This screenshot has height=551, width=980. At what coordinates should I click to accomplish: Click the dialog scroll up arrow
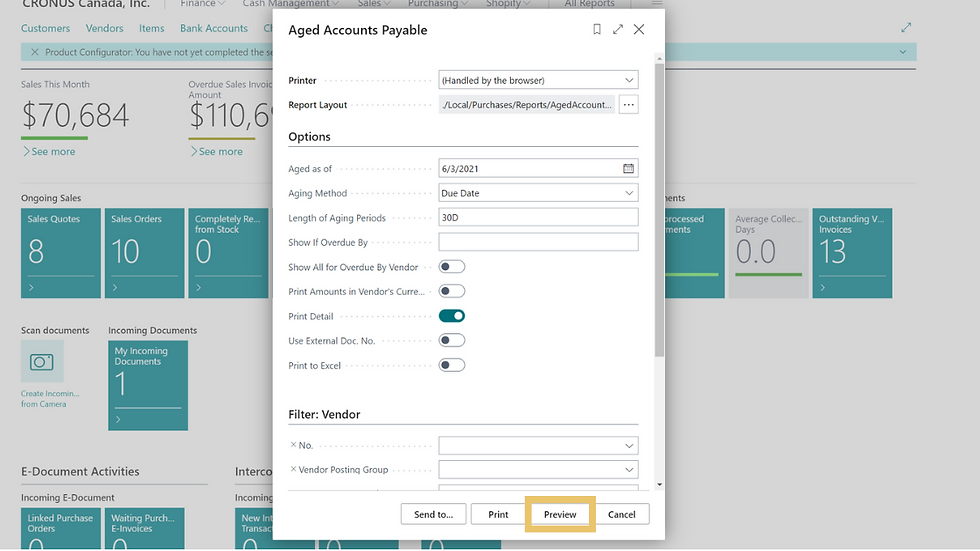coord(659,58)
